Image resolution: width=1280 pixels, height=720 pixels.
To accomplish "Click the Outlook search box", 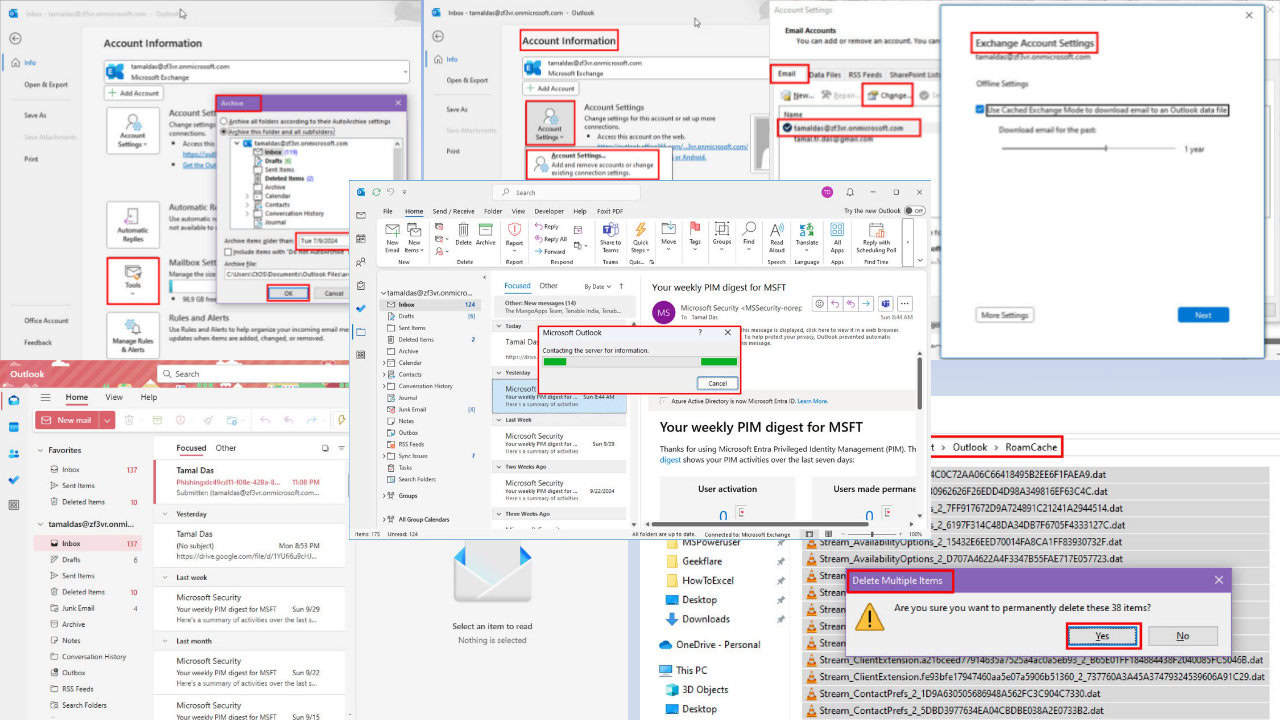I will coord(565,192).
